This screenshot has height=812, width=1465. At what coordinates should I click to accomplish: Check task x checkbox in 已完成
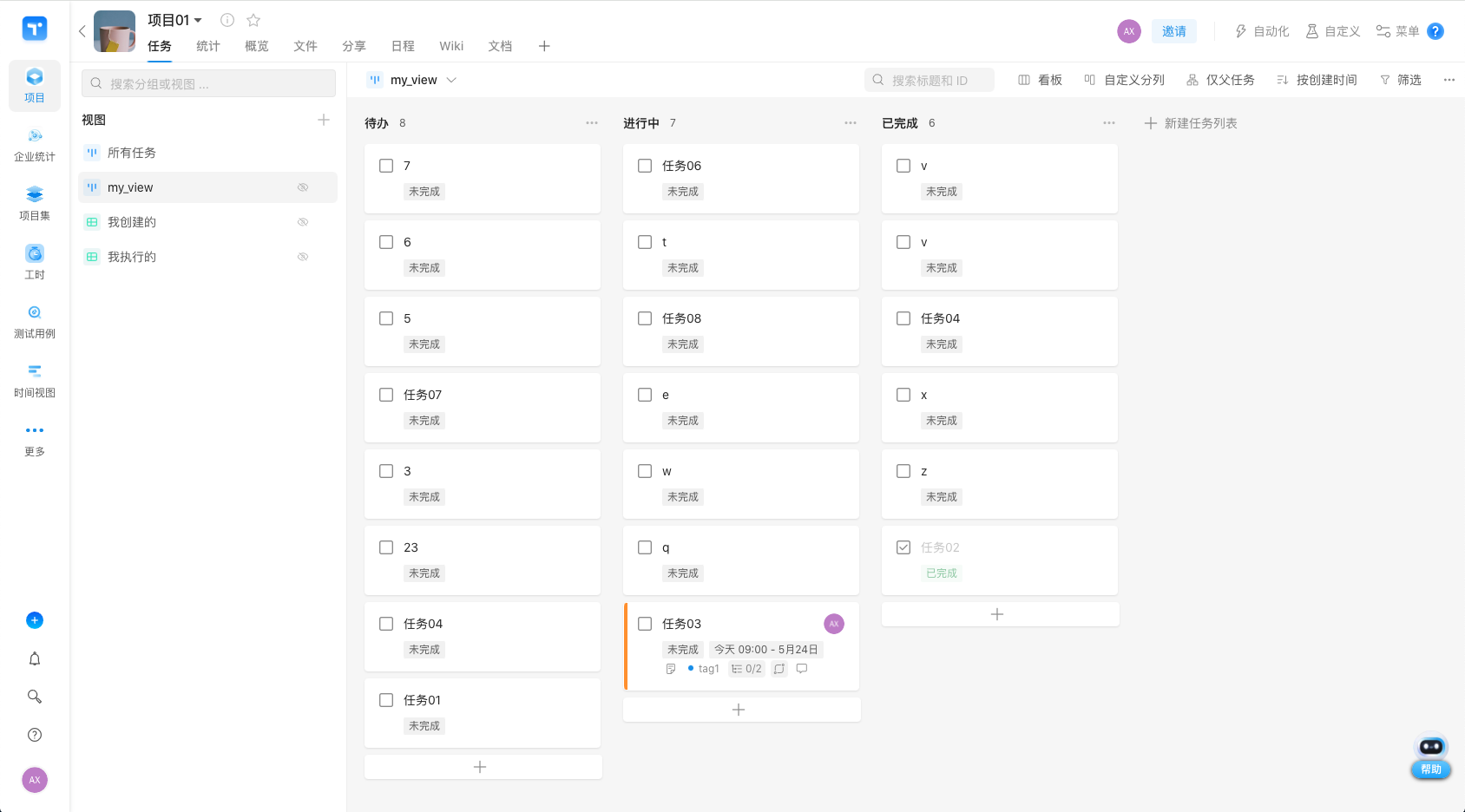(903, 395)
